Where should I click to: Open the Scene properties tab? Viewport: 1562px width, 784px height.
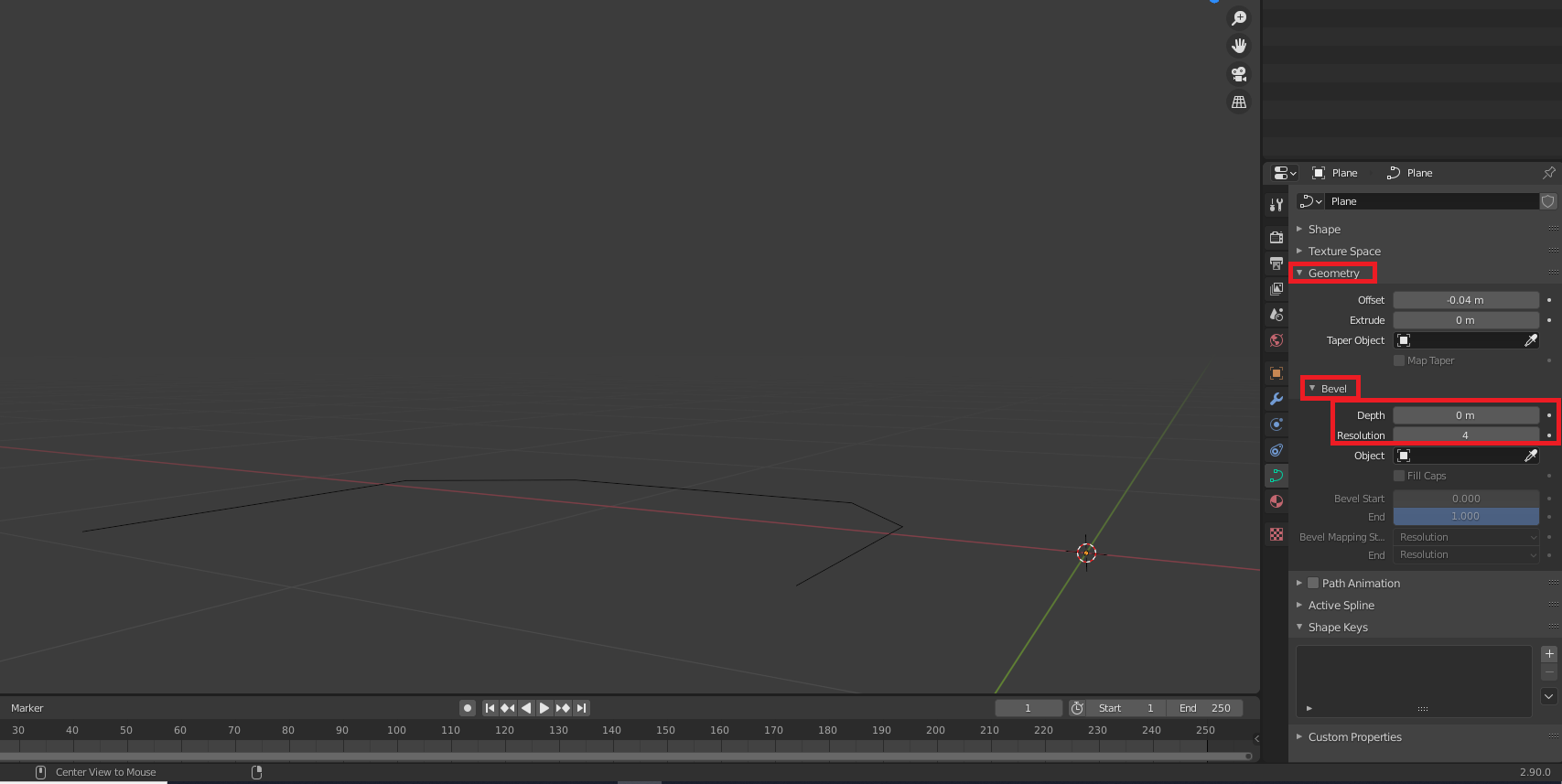(x=1277, y=315)
